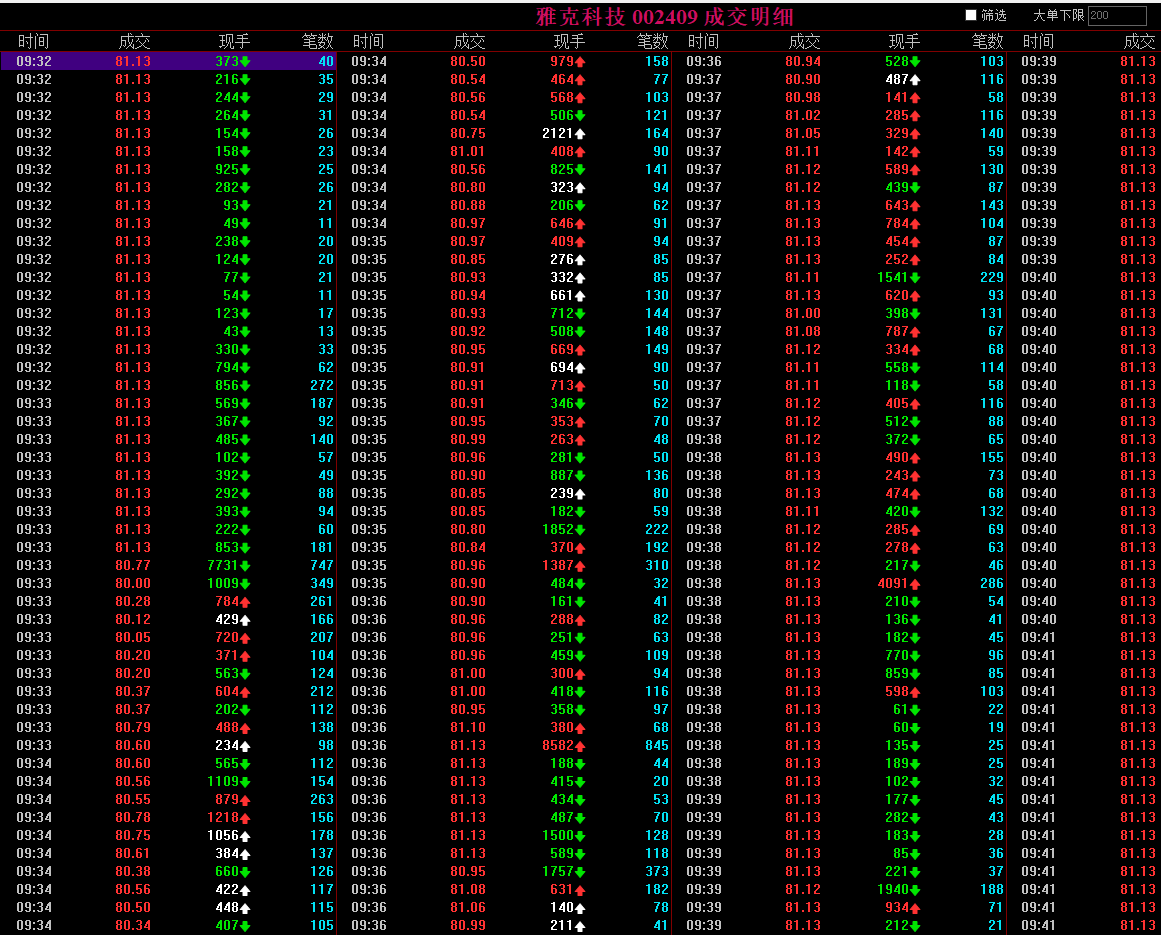Click the trade count cell 747
The height and width of the screenshot is (935, 1161).
tap(321, 565)
